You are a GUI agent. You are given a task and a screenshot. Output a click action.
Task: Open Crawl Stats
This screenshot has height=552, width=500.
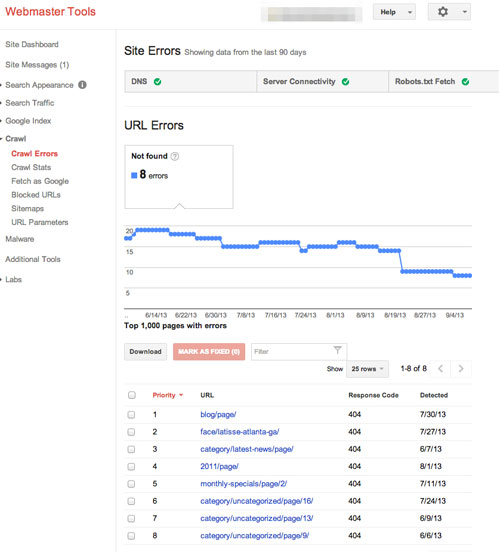pos(31,167)
